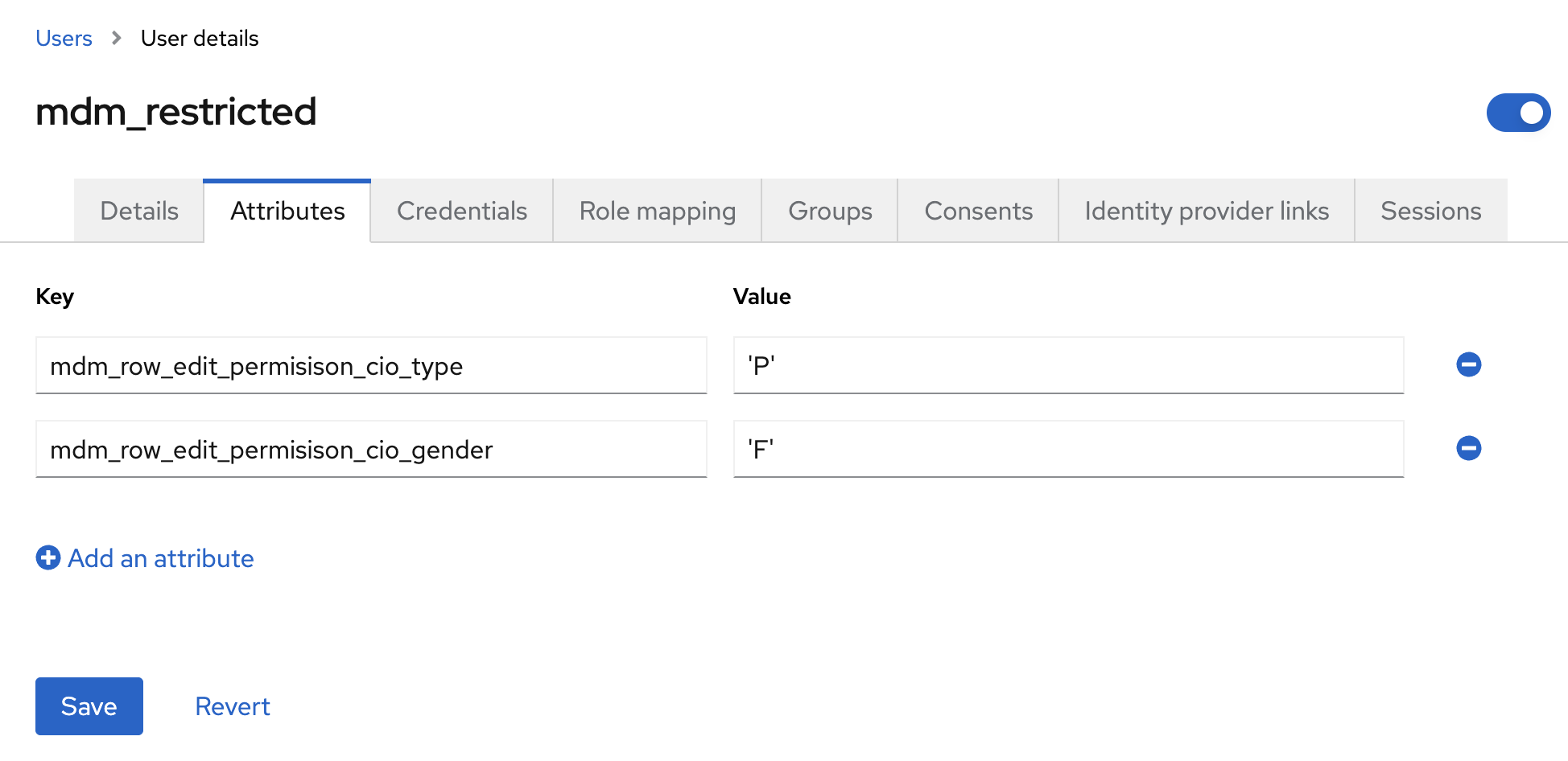Screen dimensions: 1568x761
Task: Add an attribute to the user
Action: tap(159, 557)
